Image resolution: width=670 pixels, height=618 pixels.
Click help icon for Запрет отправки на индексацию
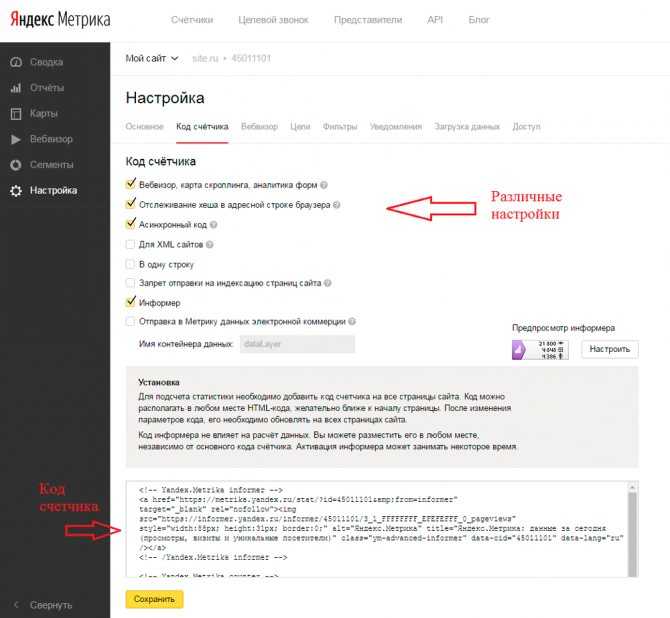tap(327, 283)
